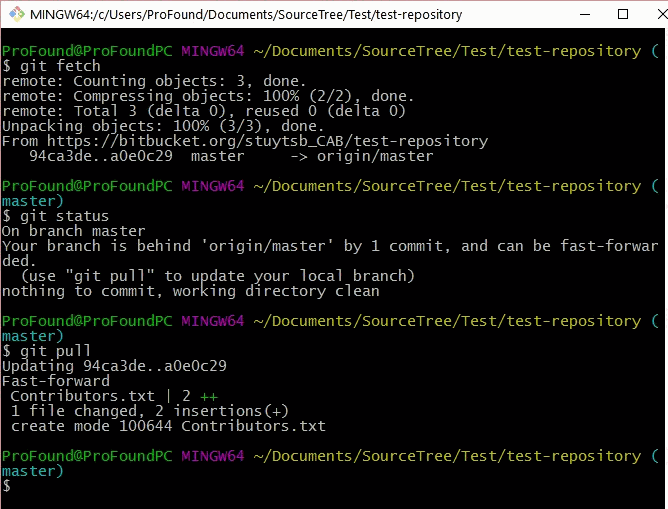Viewport: 668px width, 509px height.
Task: Maximize the MINGW64 terminal window
Action: click(x=611, y=15)
